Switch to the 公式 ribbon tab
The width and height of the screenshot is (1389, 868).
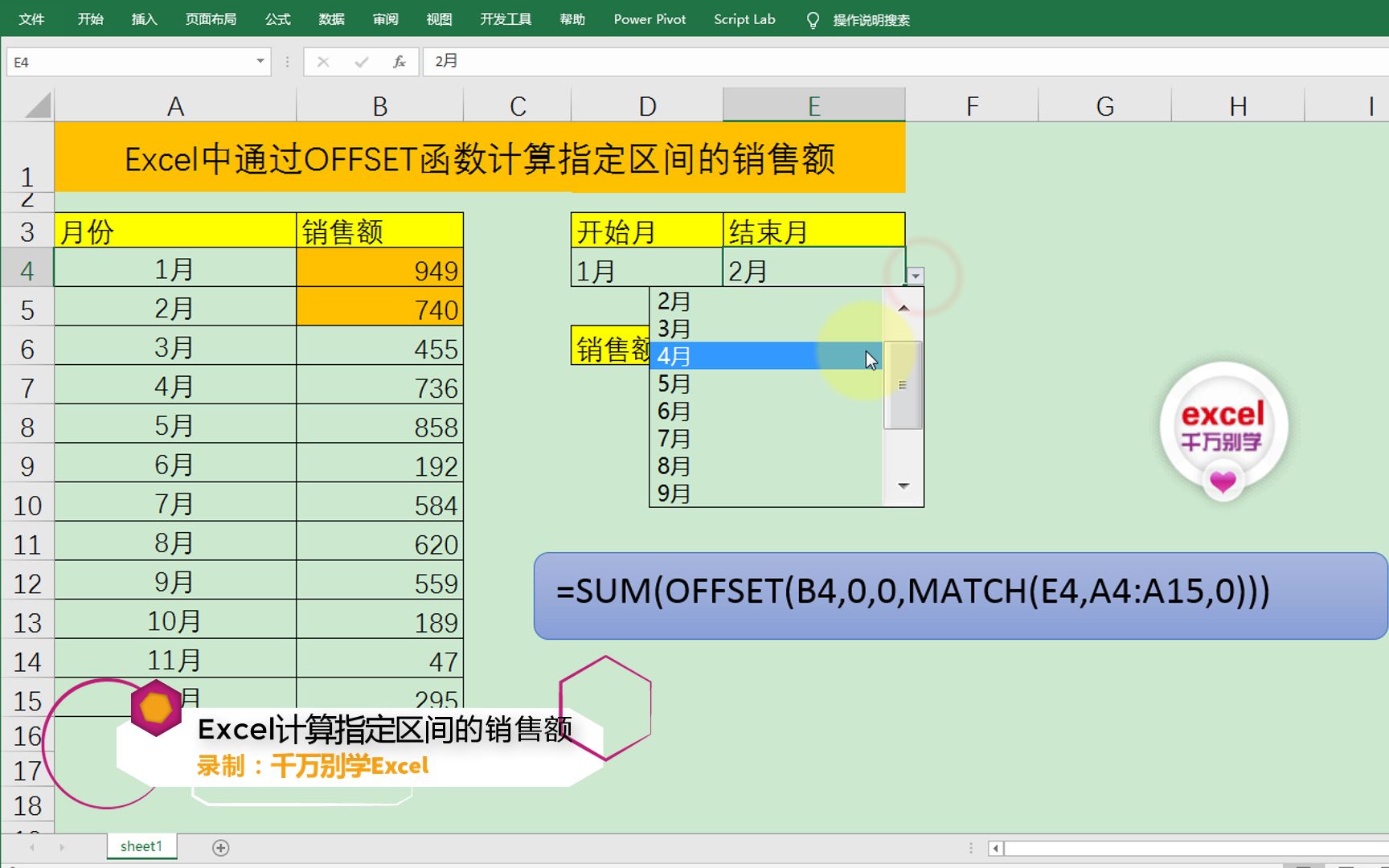point(277,19)
